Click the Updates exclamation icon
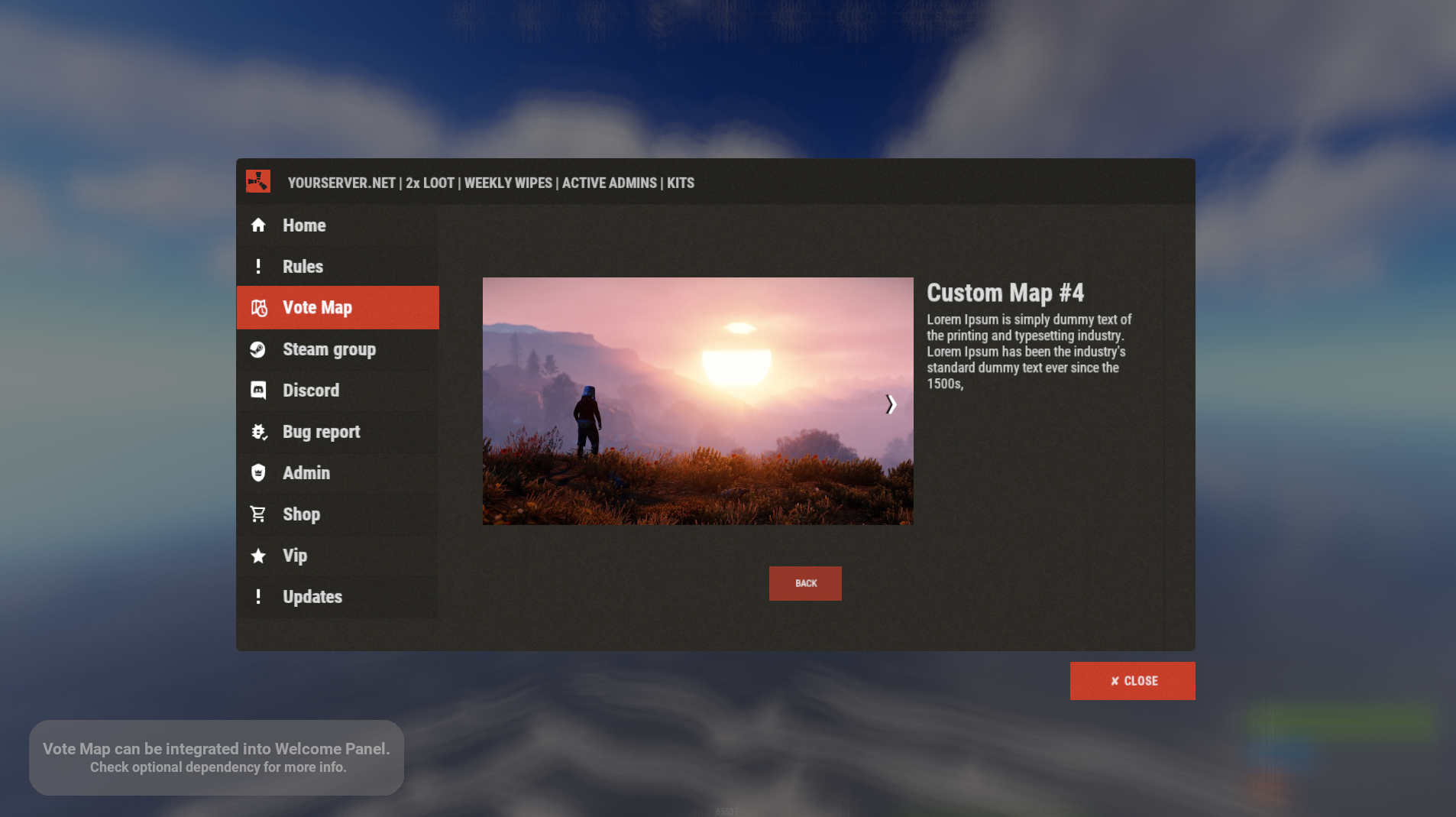Viewport: 1456px width, 817px height. 258,597
